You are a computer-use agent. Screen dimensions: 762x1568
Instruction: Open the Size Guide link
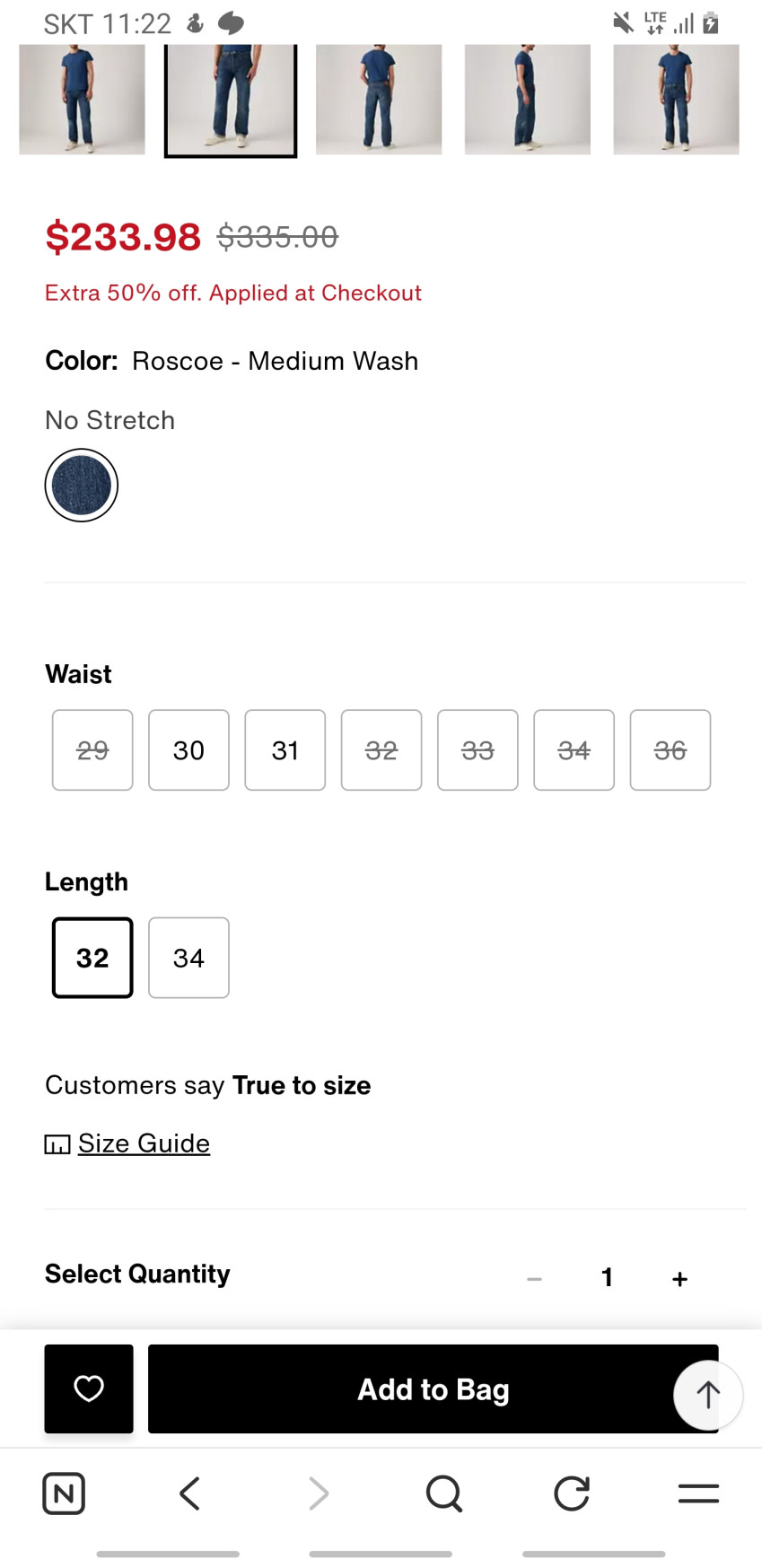pos(144,1143)
